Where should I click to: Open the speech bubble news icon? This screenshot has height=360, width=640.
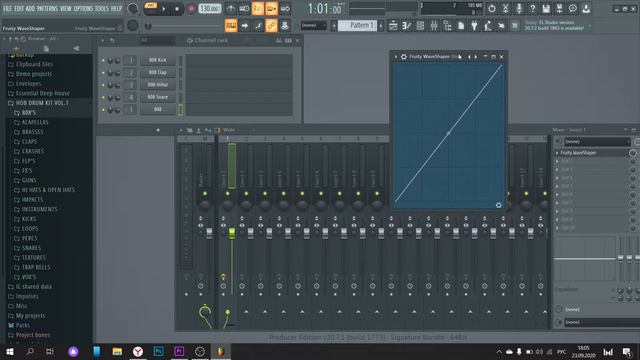coord(573,8)
